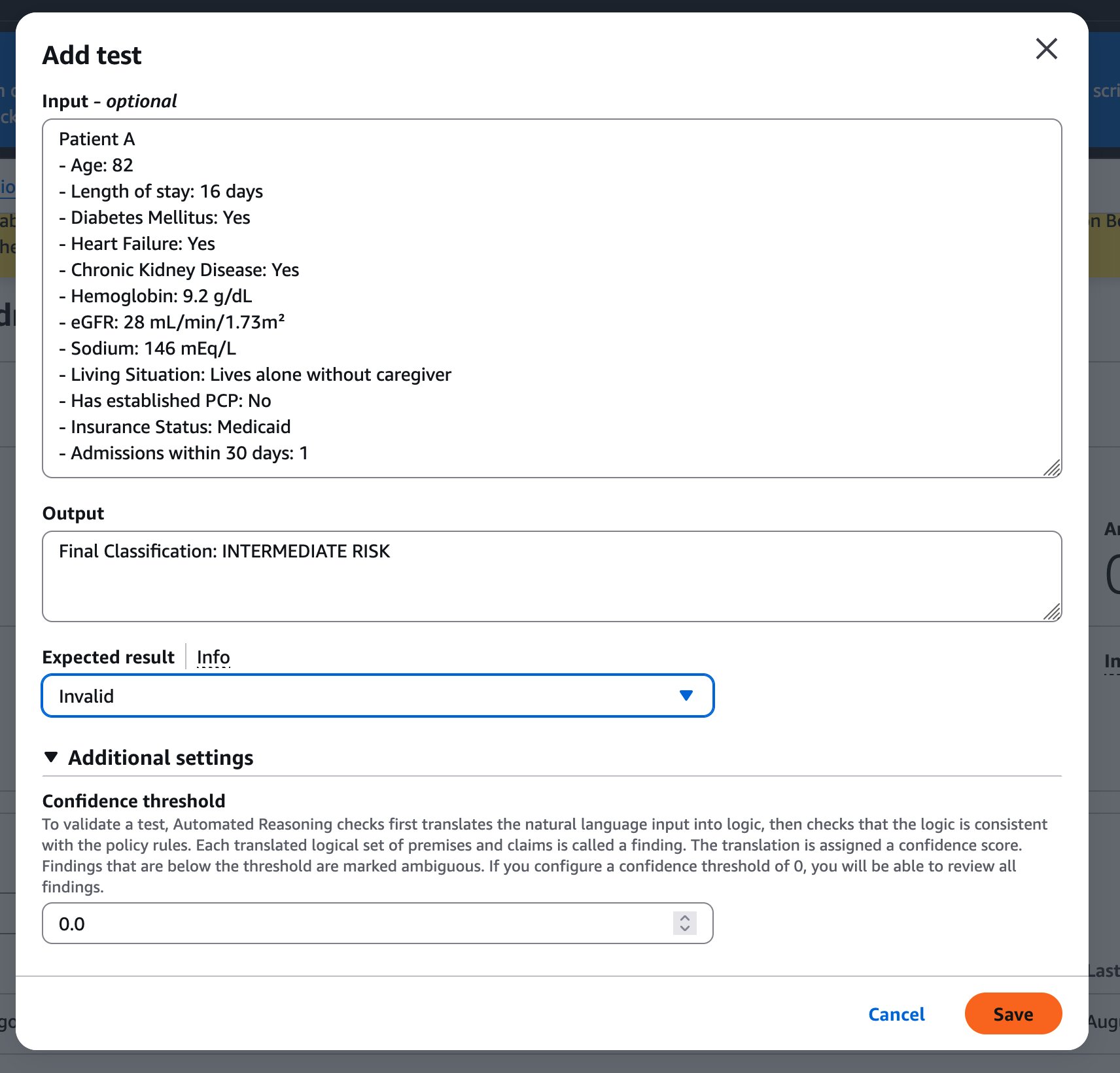The image size is (1120, 1073).
Task: Click into the Confidence threshold 0.0 field
Action: [x=353, y=923]
